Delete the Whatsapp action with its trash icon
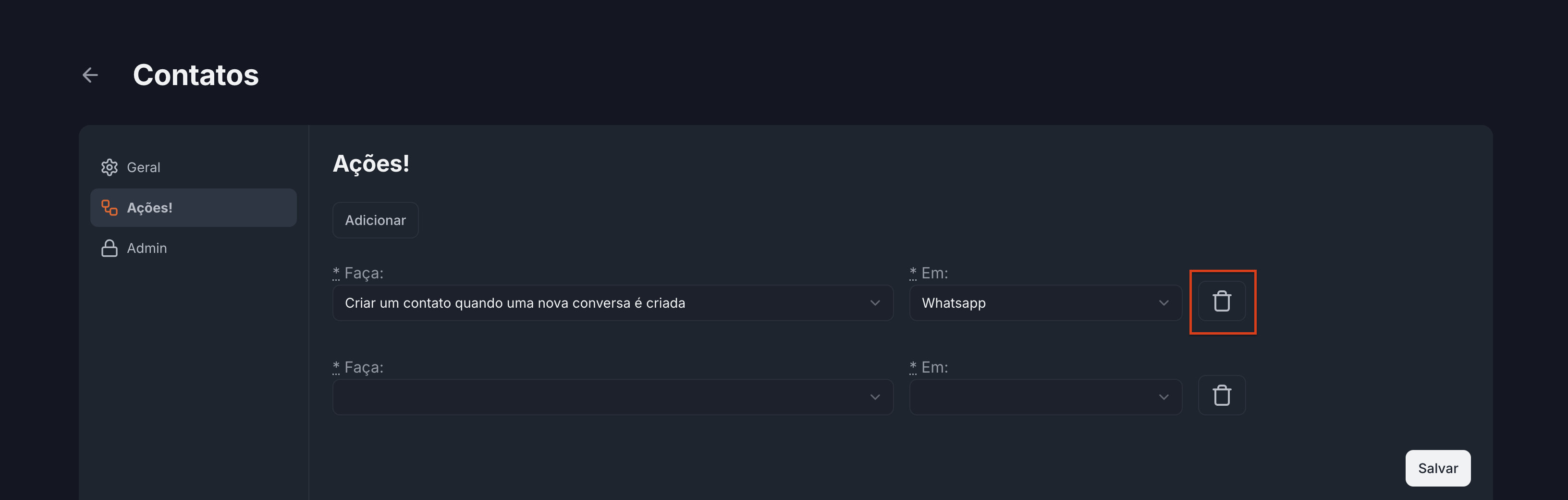This screenshot has height=500, width=1568. [x=1222, y=302]
